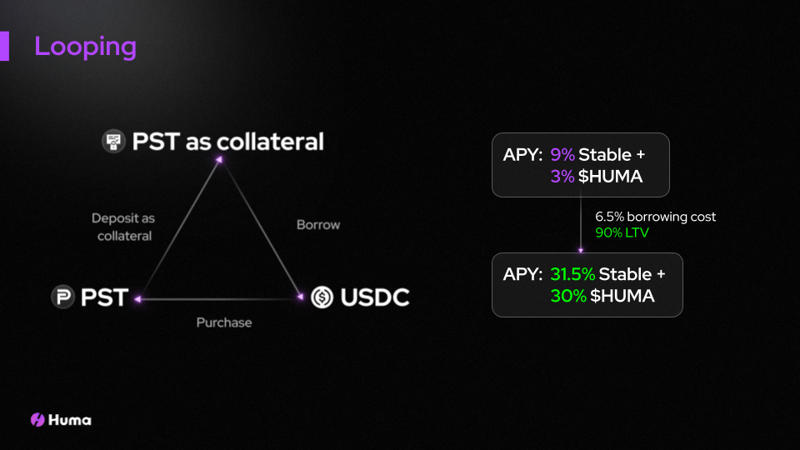Viewport: 800px width, 450px height.
Task: Click the purple 3% $HUMA value
Action: [562, 177]
